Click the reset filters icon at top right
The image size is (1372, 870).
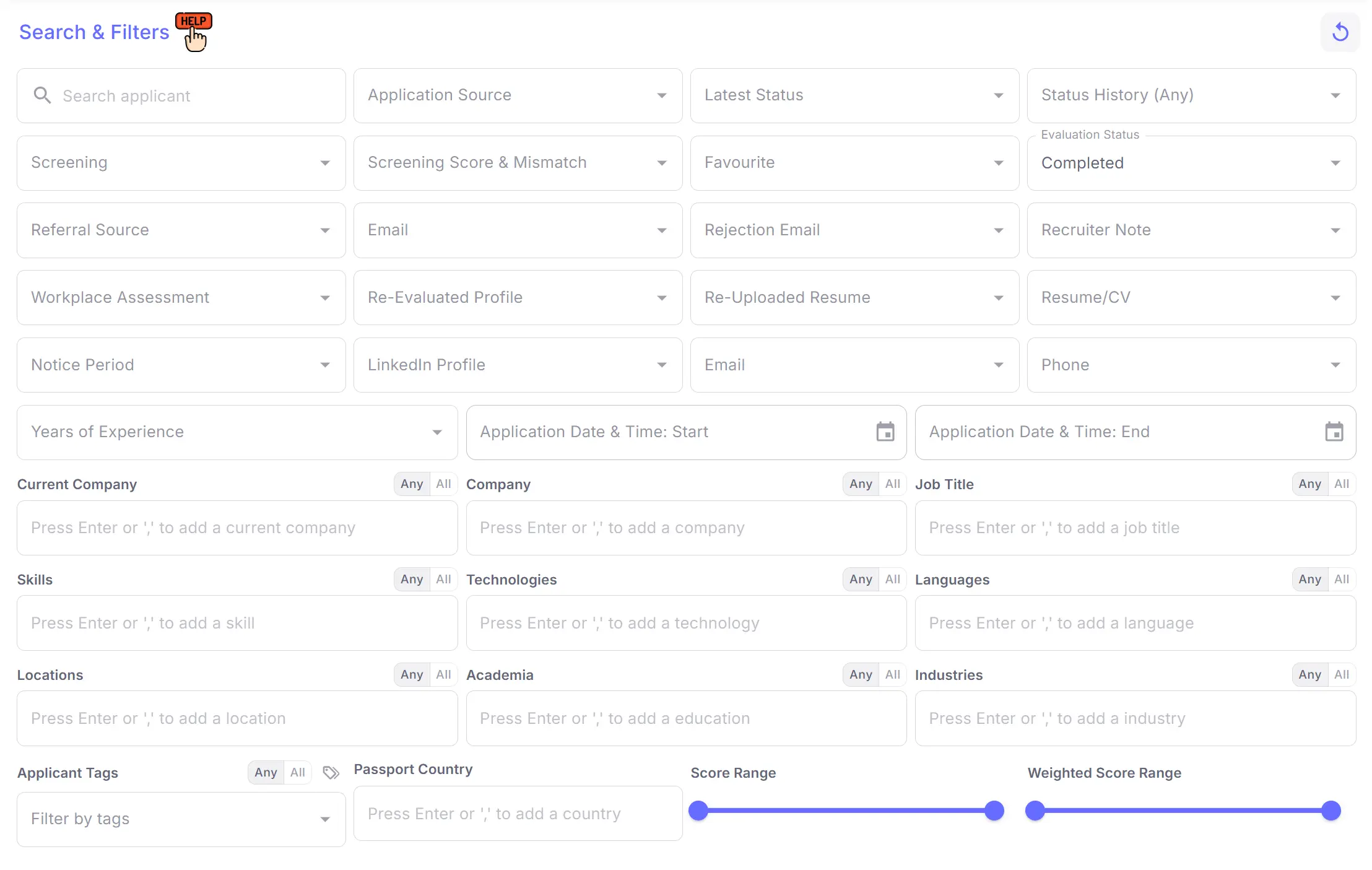pyautogui.click(x=1340, y=32)
